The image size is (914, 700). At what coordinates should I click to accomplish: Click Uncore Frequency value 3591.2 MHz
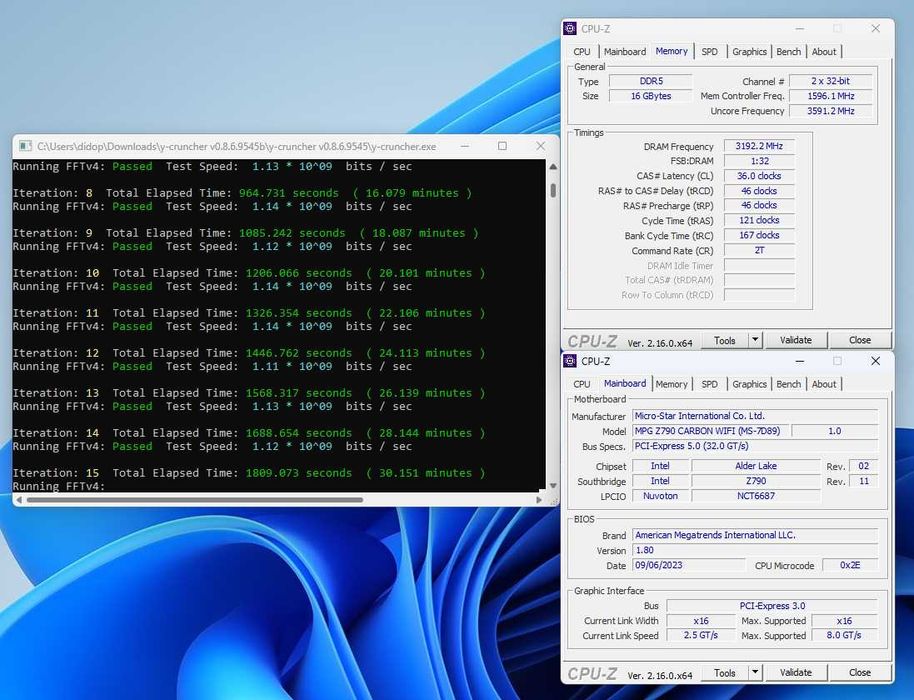(831, 111)
